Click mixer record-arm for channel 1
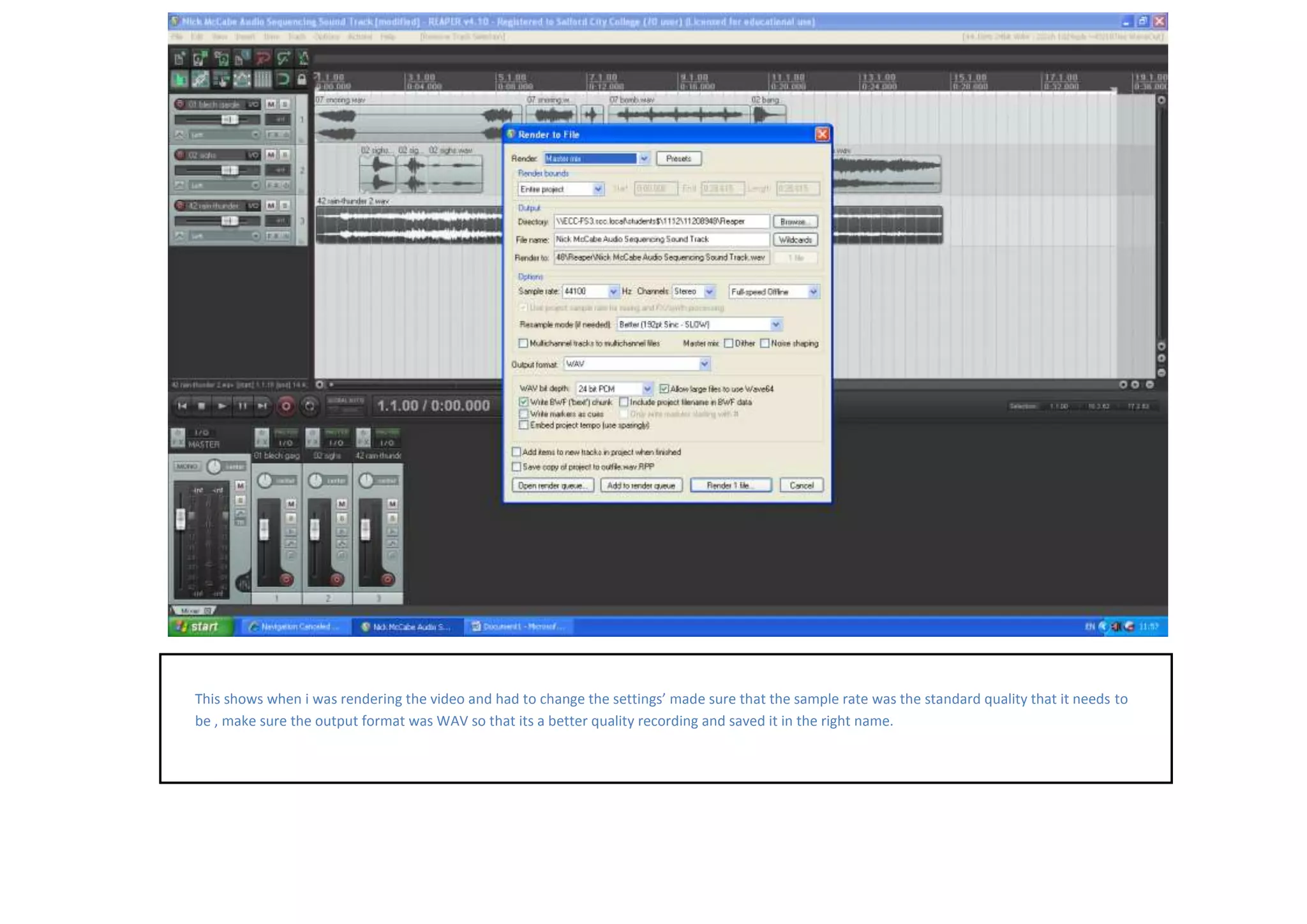Screen dimensions: 1307x924 286,579
